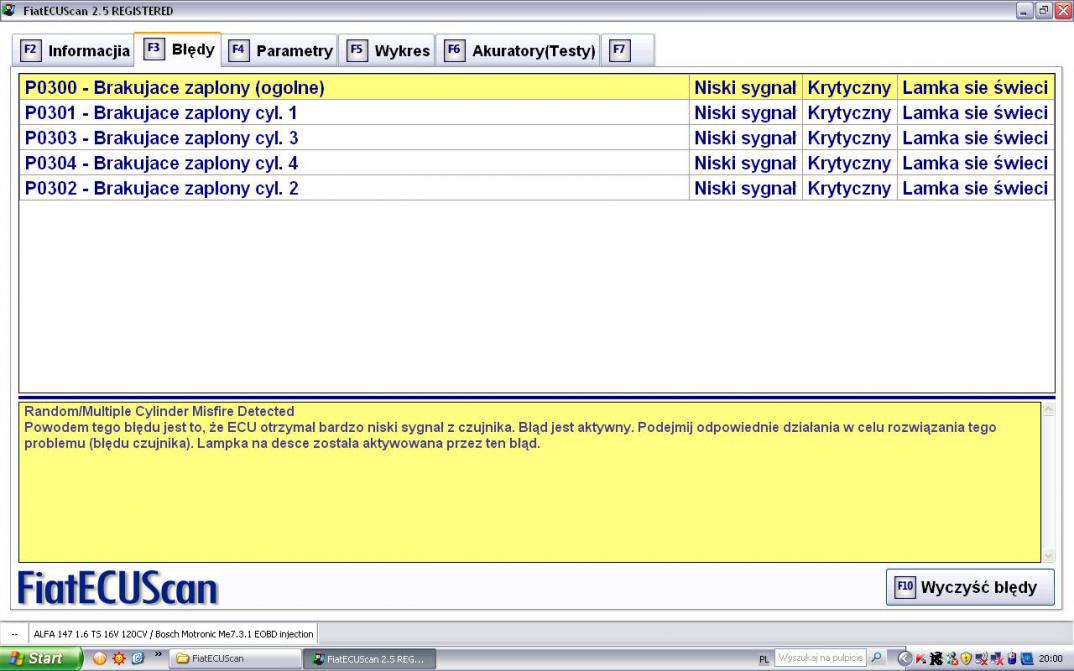Screen dimensions: 1074x671
Task: Click 'Niski sygnał' in the P0300 row
Action: pyautogui.click(x=745, y=88)
